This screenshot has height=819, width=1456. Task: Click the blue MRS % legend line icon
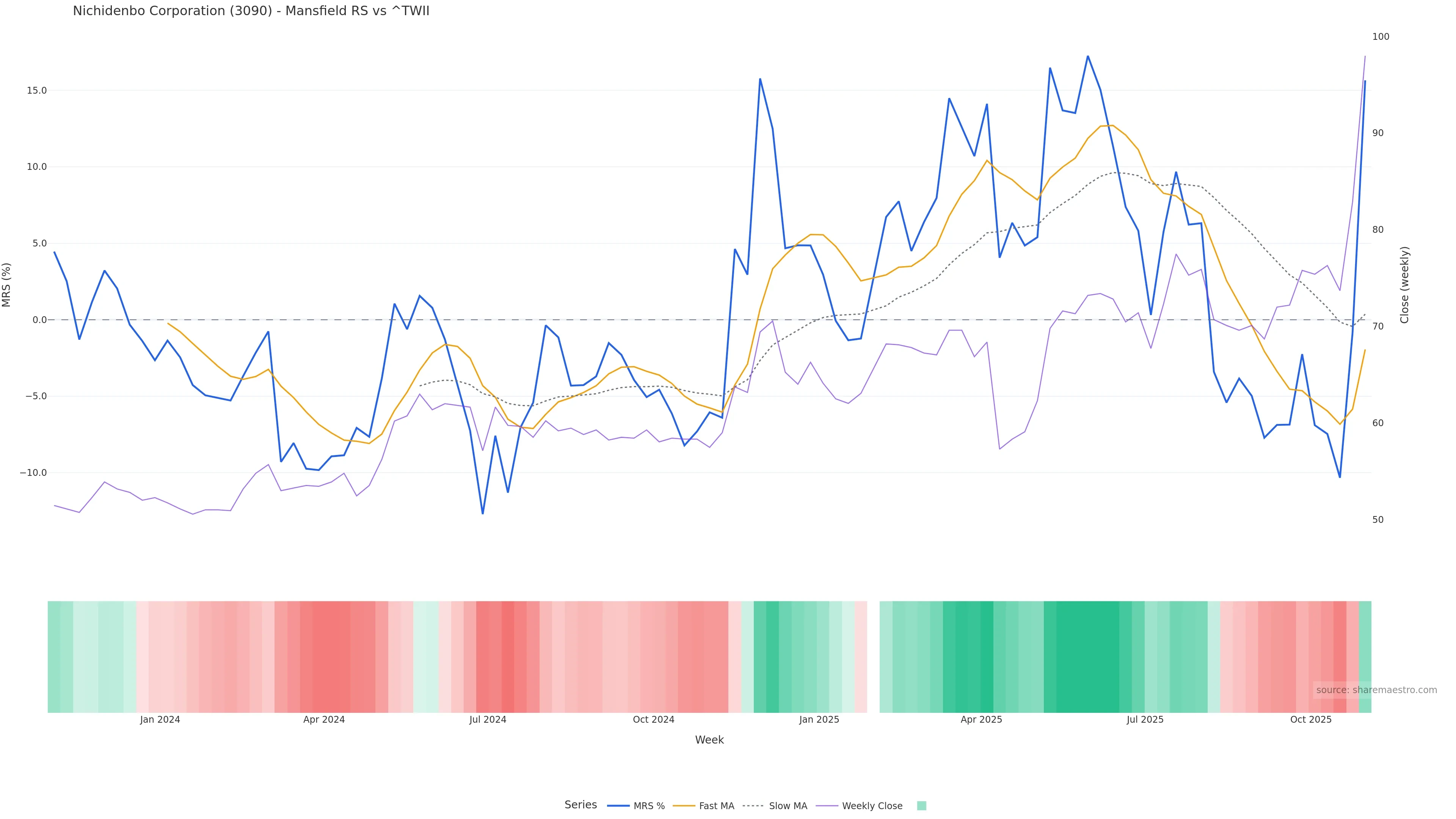pyautogui.click(x=618, y=806)
